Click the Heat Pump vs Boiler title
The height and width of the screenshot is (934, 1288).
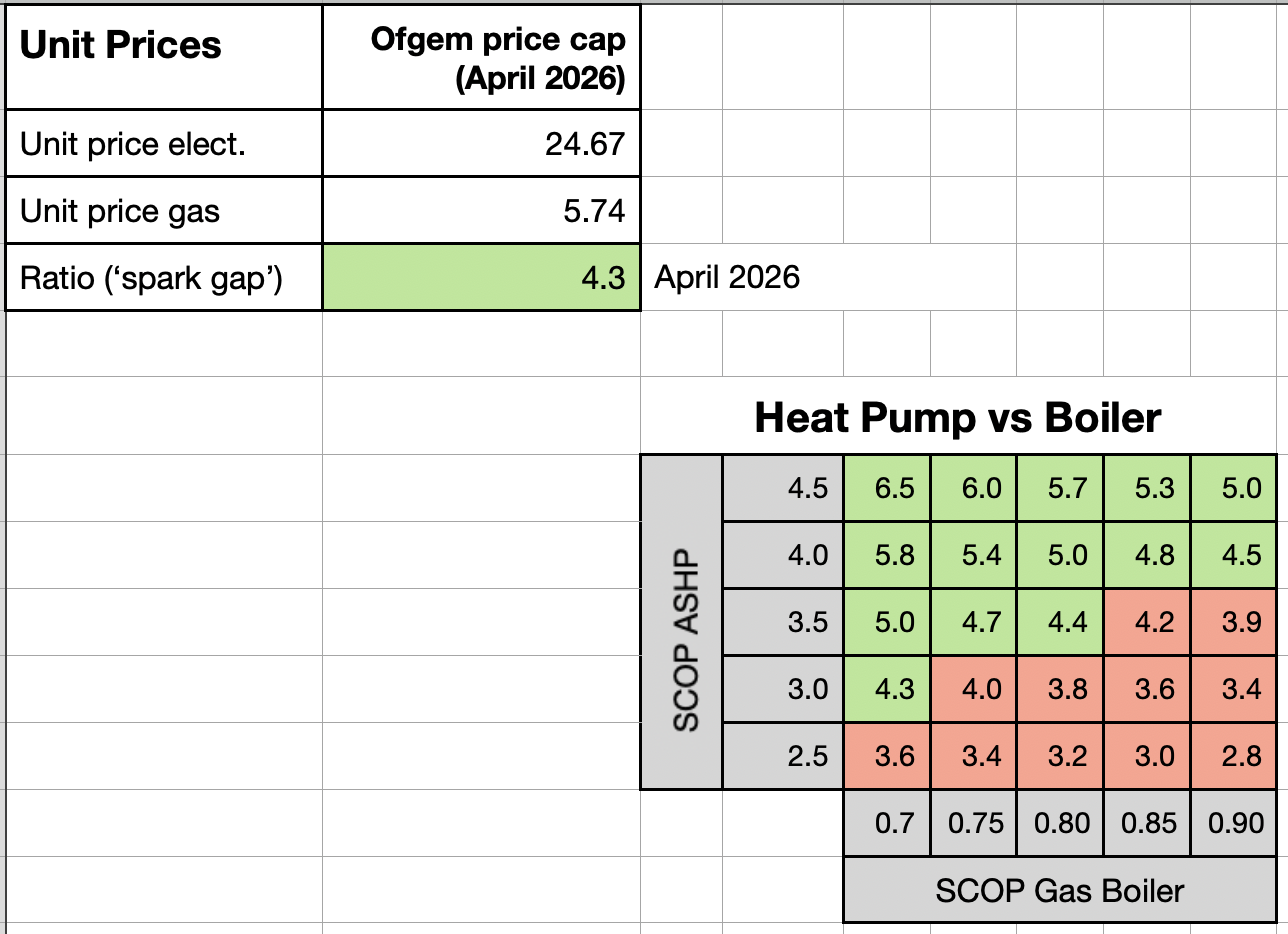[x=958, y=417]
